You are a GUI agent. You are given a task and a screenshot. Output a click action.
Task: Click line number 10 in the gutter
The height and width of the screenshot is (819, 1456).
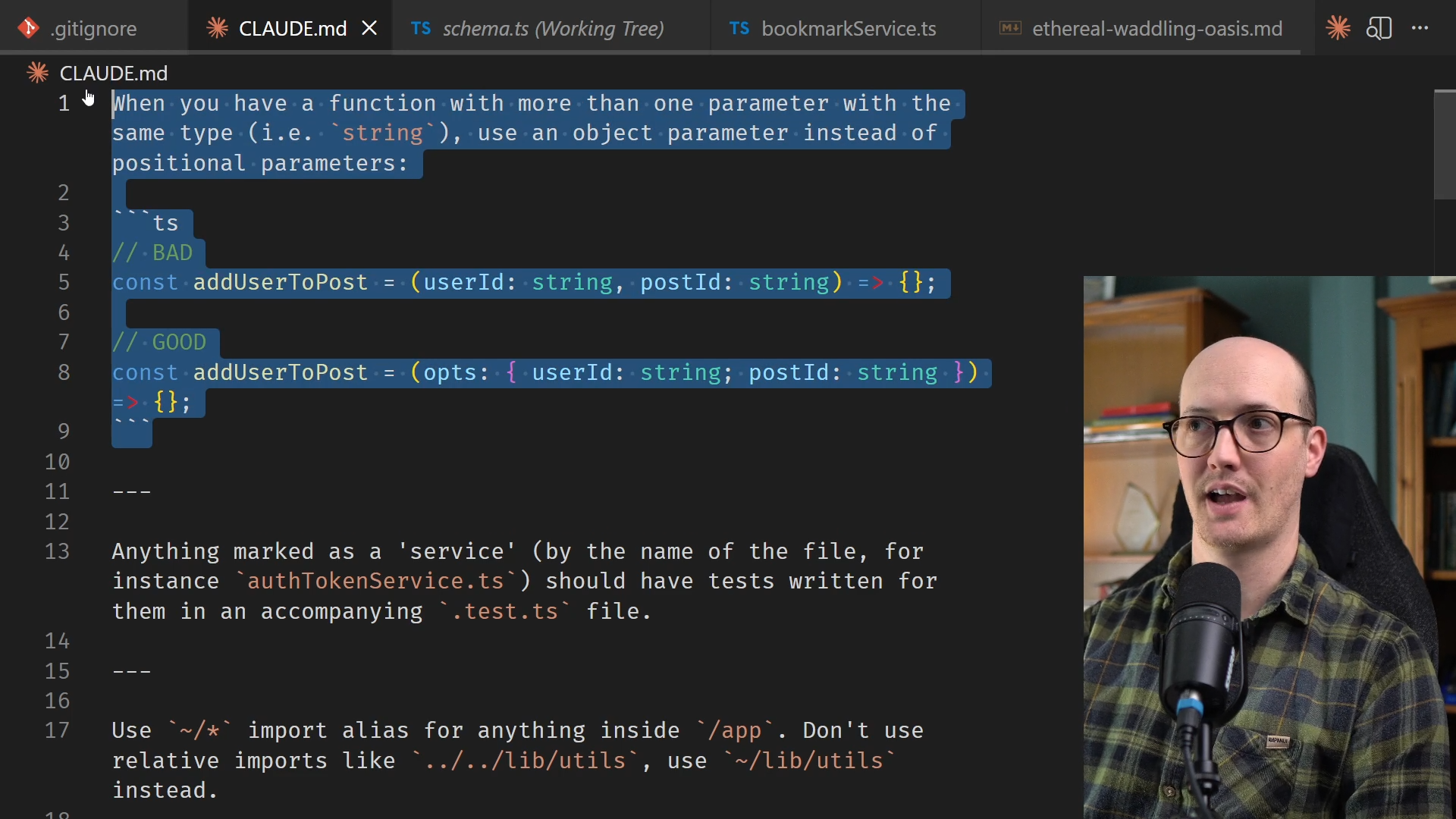pyautogui.click(x=57, y=462)
